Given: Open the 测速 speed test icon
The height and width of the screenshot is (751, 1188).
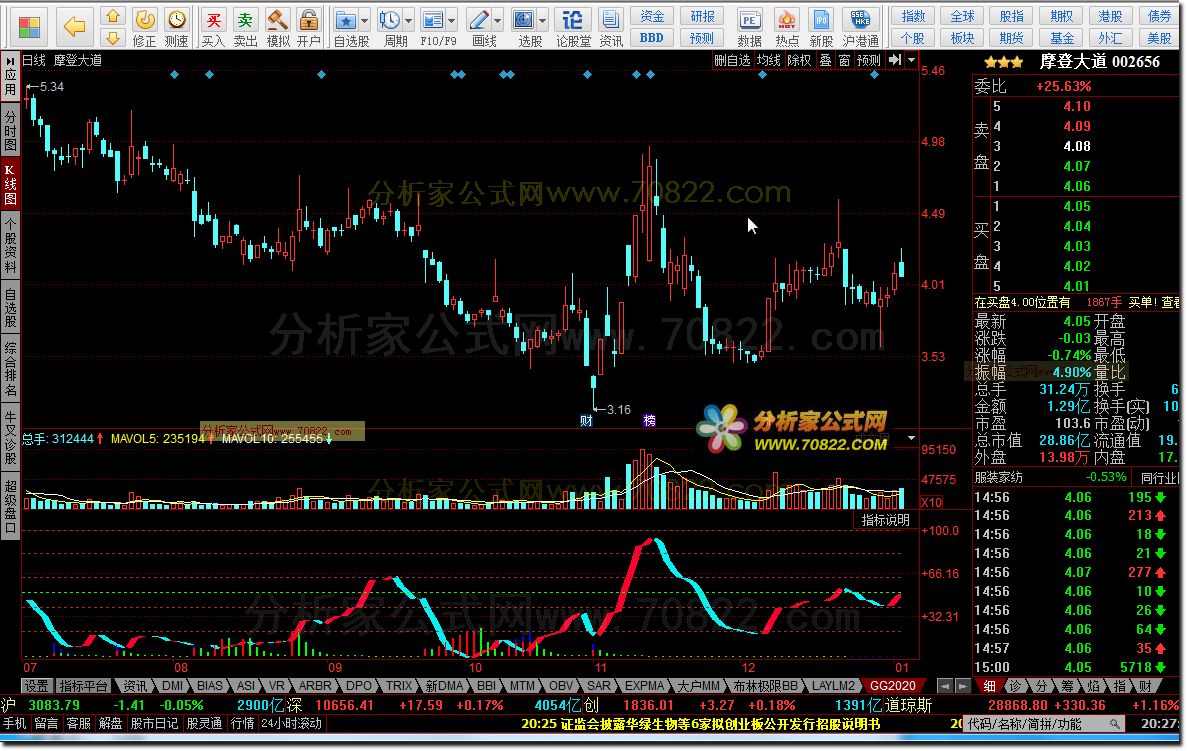Looking at the screenshot, I should coord(177,27).
